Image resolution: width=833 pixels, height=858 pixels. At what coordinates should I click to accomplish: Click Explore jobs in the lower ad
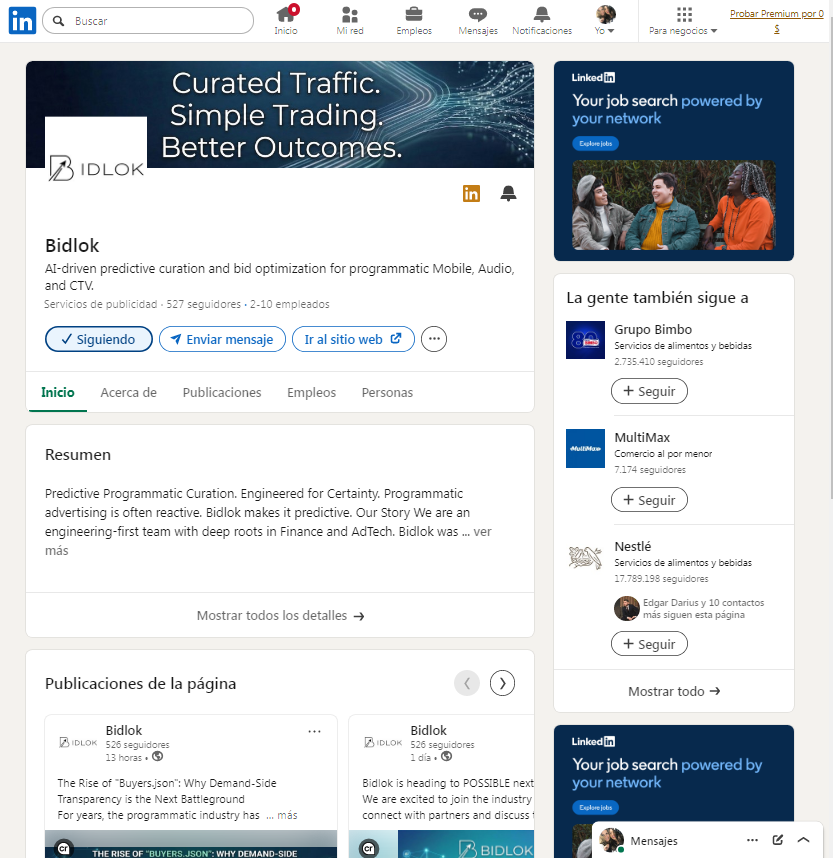(x=595, y=808)
